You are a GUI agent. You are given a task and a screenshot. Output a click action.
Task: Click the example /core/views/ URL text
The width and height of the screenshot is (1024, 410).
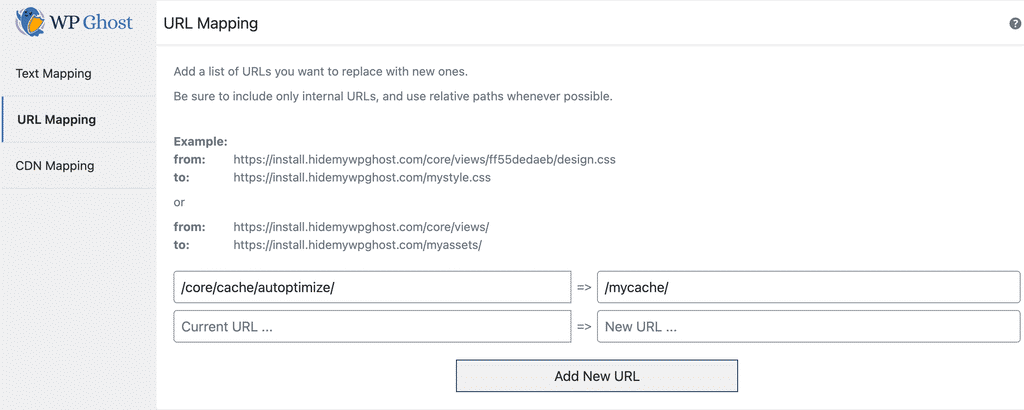361,228
